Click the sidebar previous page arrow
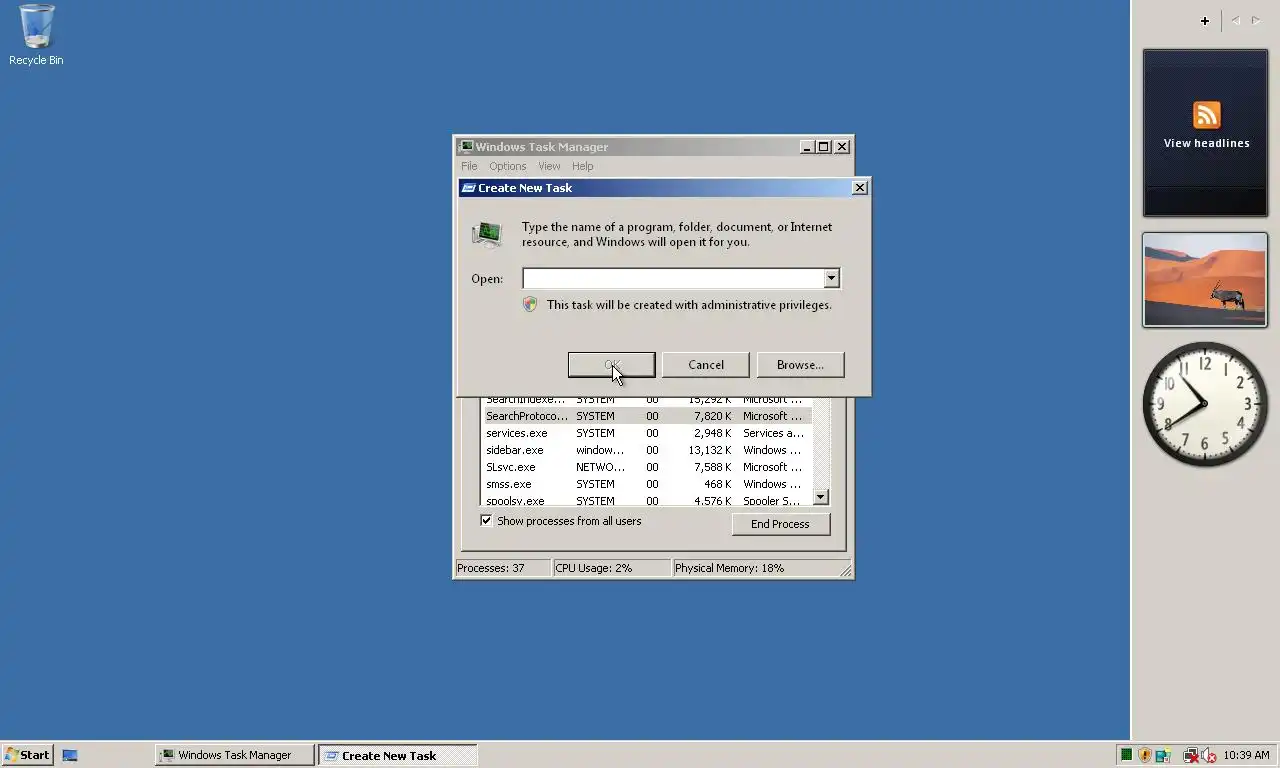Image resolution: width=1280 pixels, height=768 pixels. pyautogui.click(x=1235, y=20)
